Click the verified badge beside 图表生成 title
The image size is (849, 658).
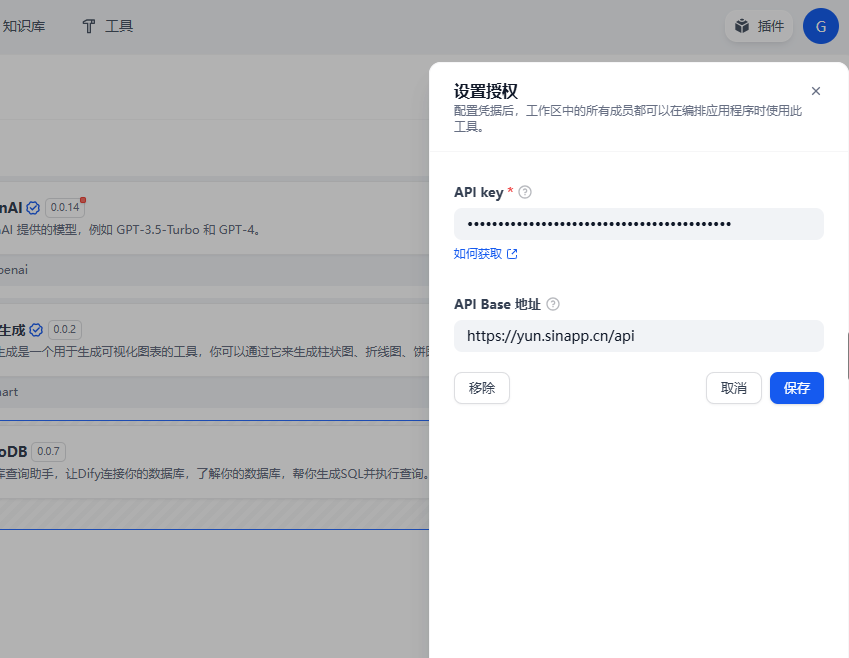(37, 329)
